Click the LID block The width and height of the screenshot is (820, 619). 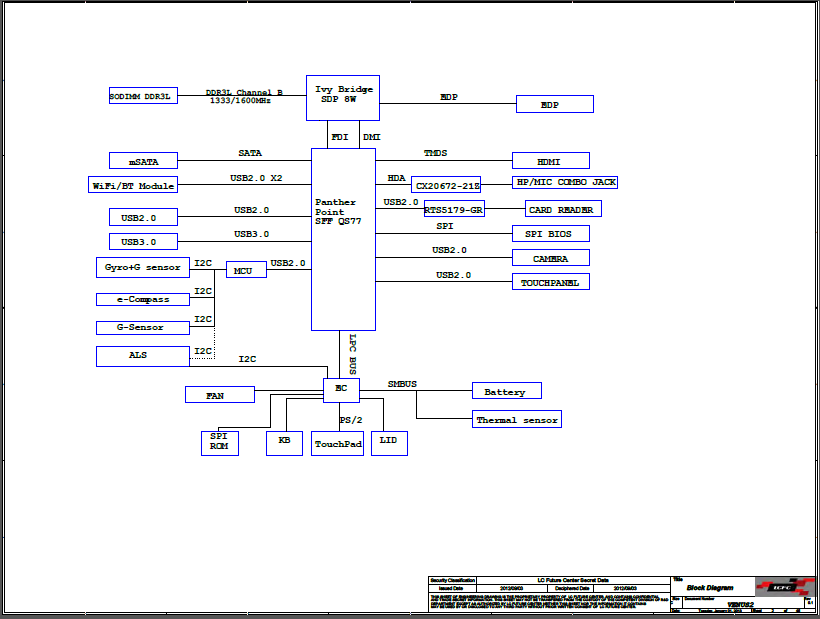(389, 443)
